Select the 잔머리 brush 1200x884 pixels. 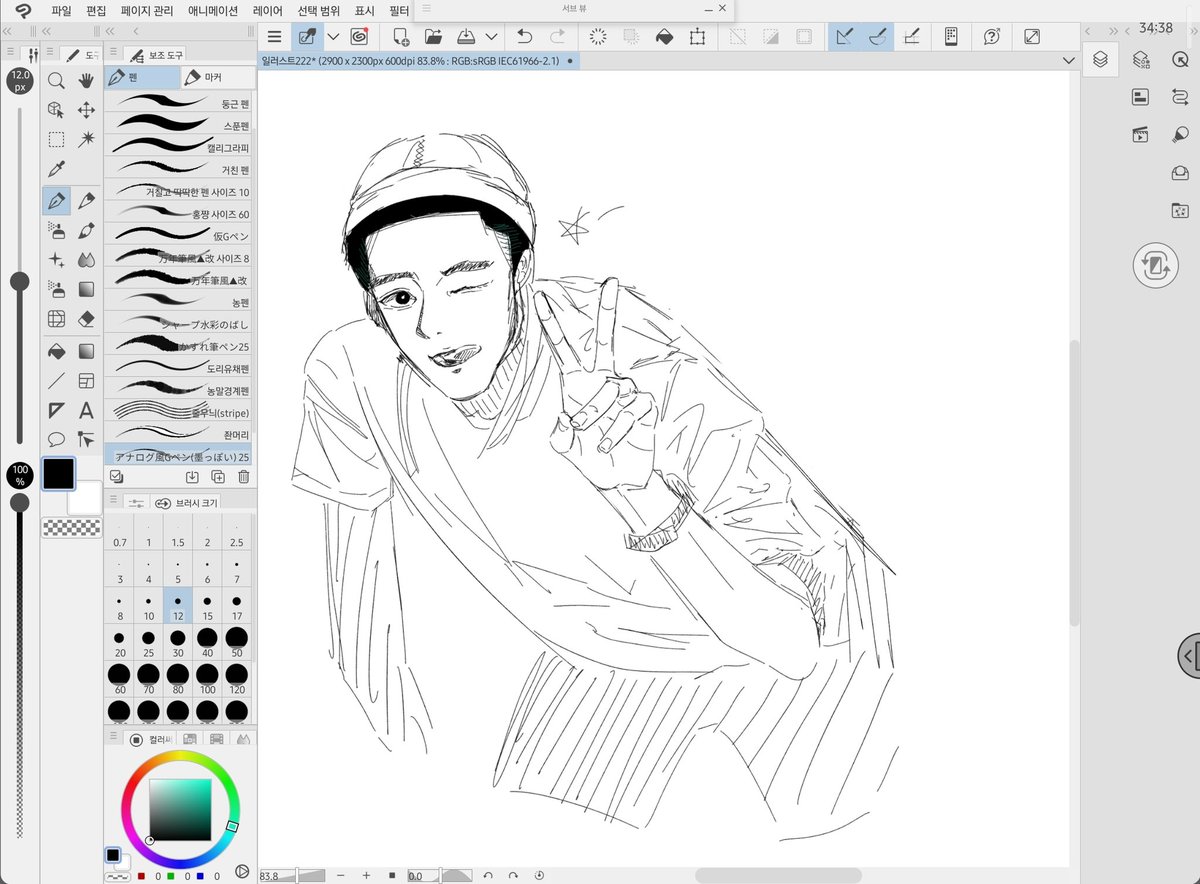[179, 434]
